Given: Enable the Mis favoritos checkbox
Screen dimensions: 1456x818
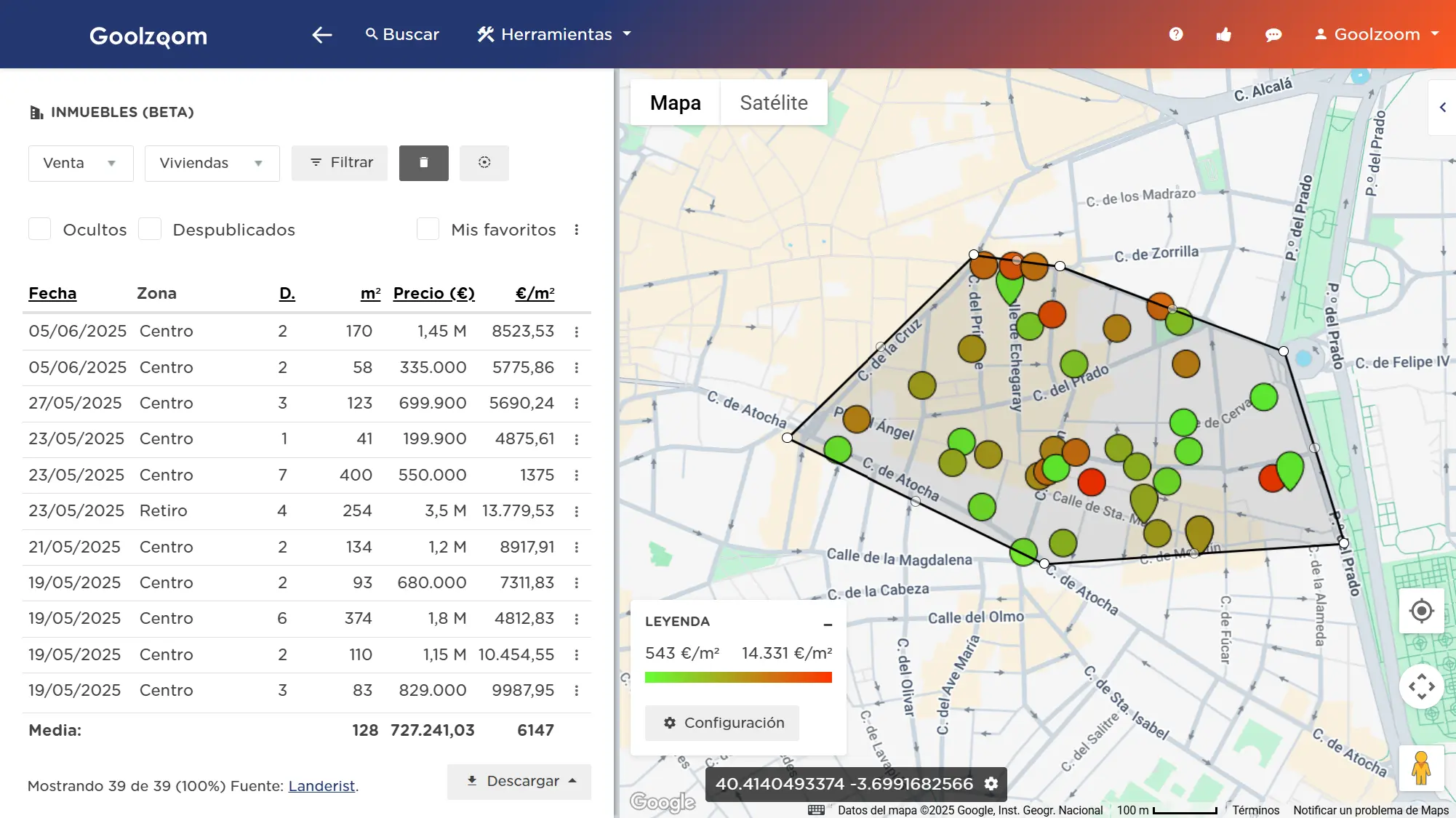Looking at the screenshot, I should 428,229.
